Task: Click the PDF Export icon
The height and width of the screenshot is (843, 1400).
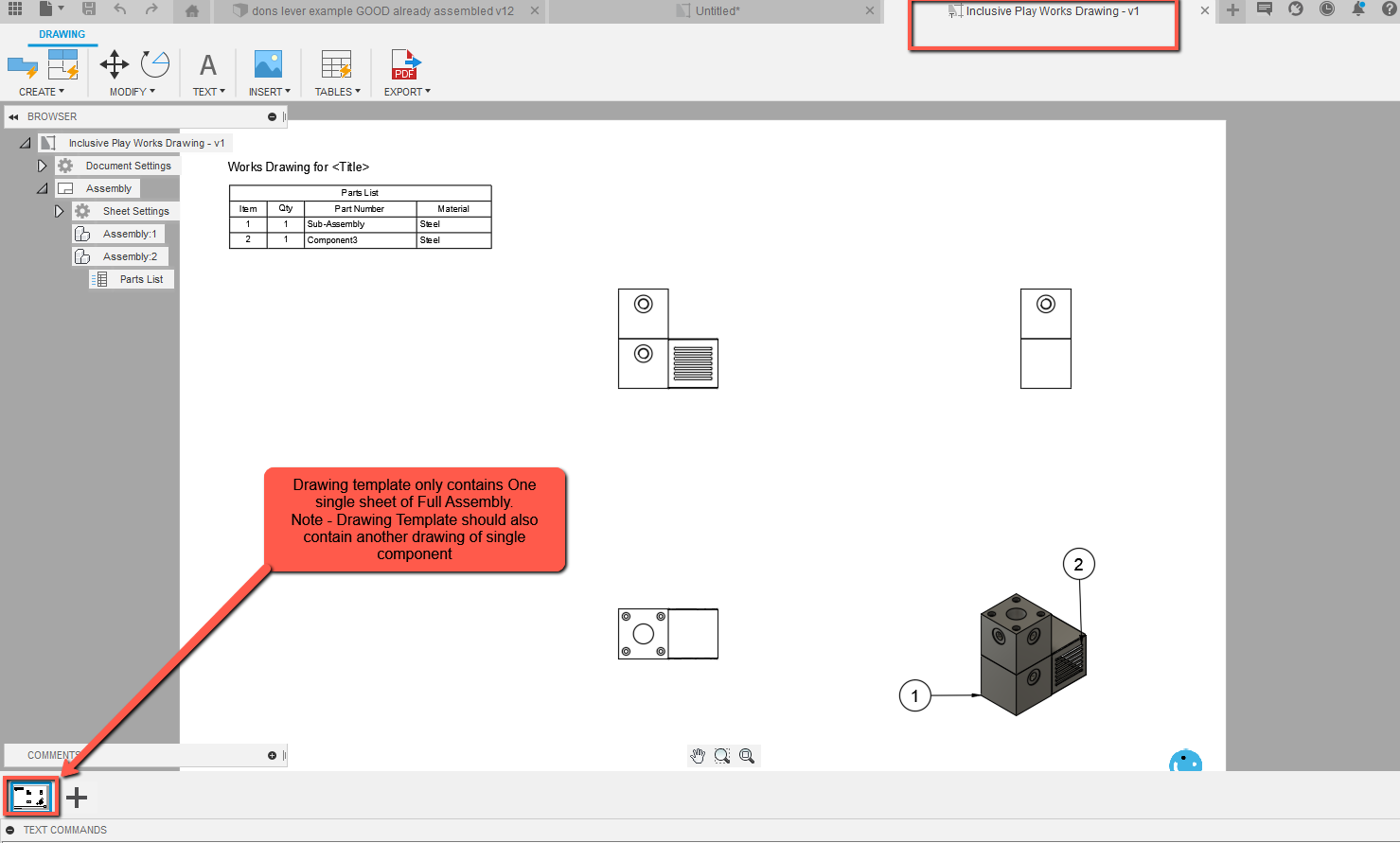Action: (406, 63)
